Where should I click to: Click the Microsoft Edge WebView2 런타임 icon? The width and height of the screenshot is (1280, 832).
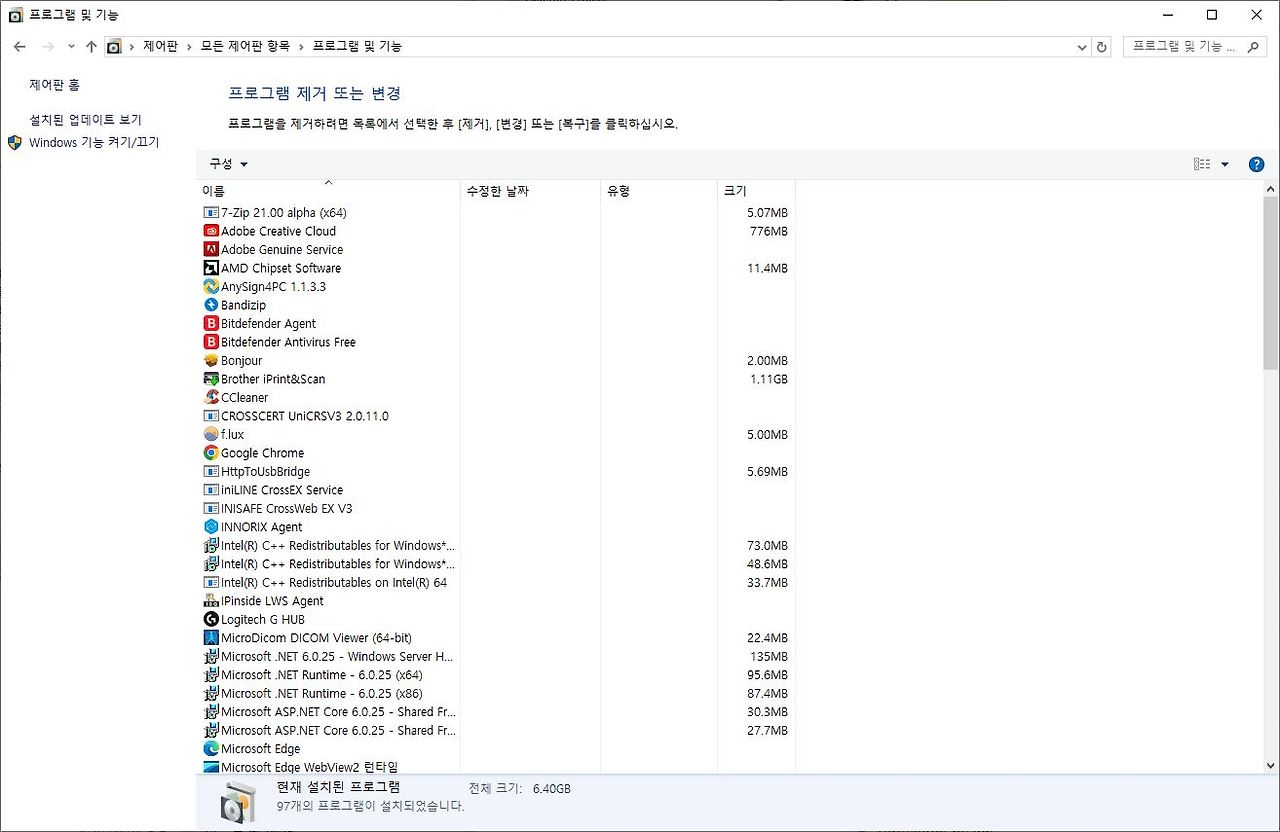coord(211,768)
